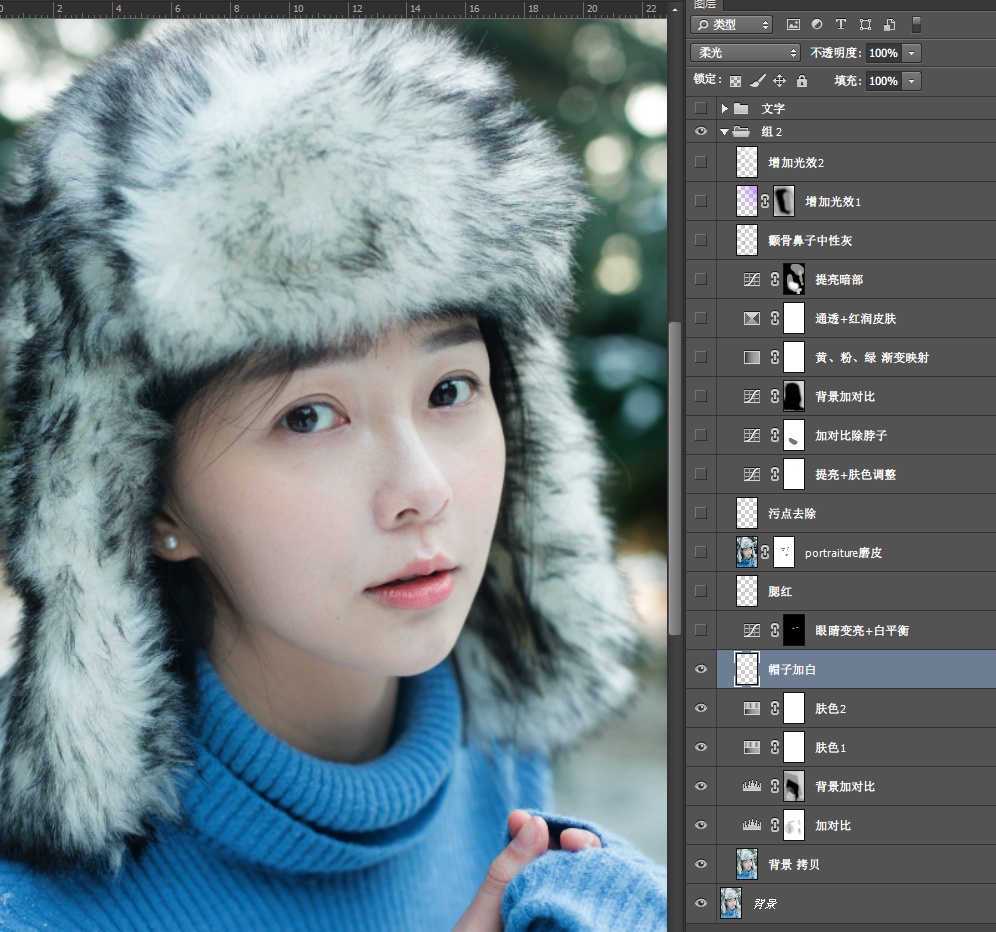This screenshot has height=932, width=996.
Task: Show the 颧骨鼻子中性灰 layer
Action: (x=701, y=240)
